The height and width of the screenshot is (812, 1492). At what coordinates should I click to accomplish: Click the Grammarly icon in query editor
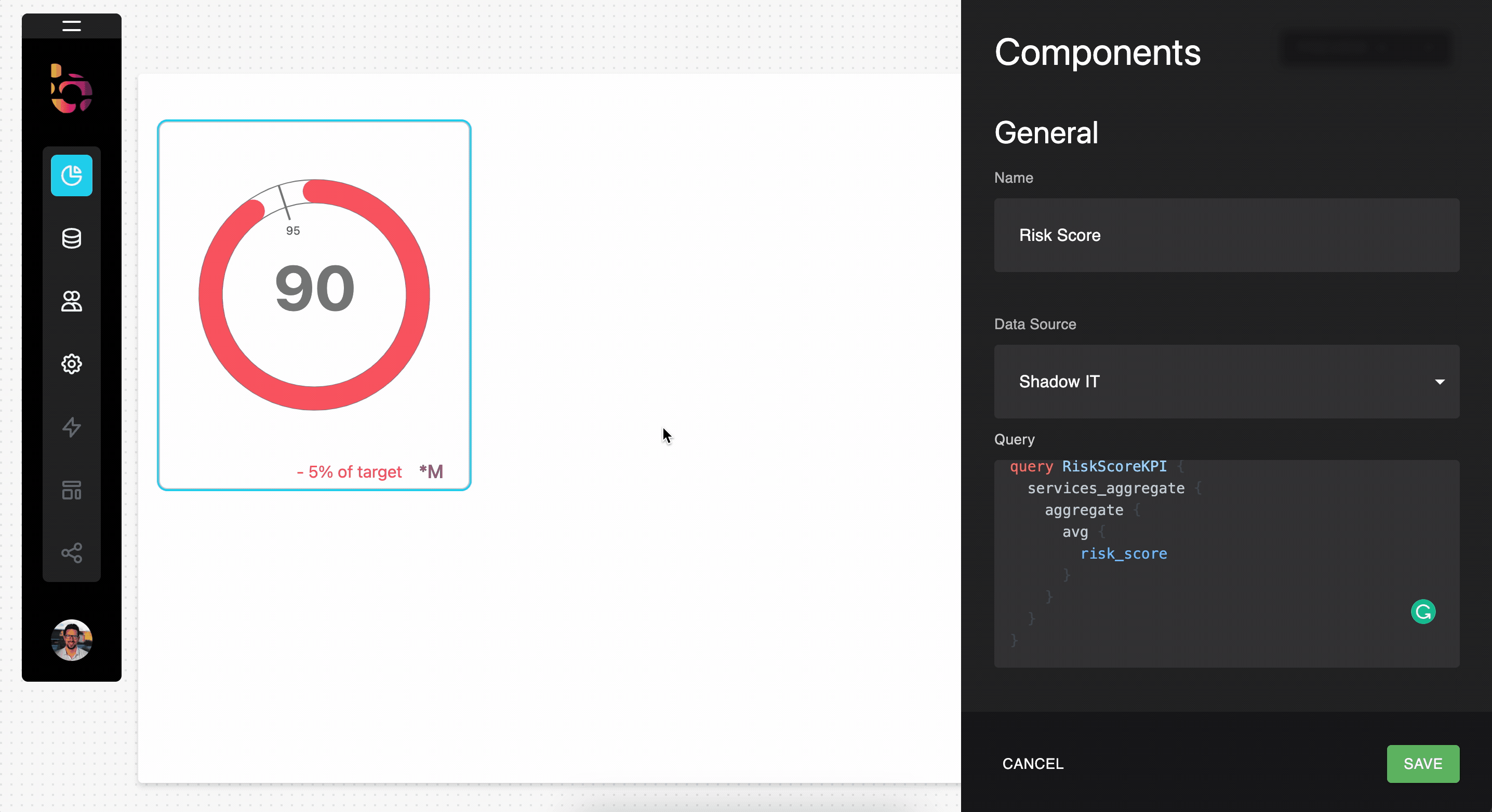(x=1422, y=612)
